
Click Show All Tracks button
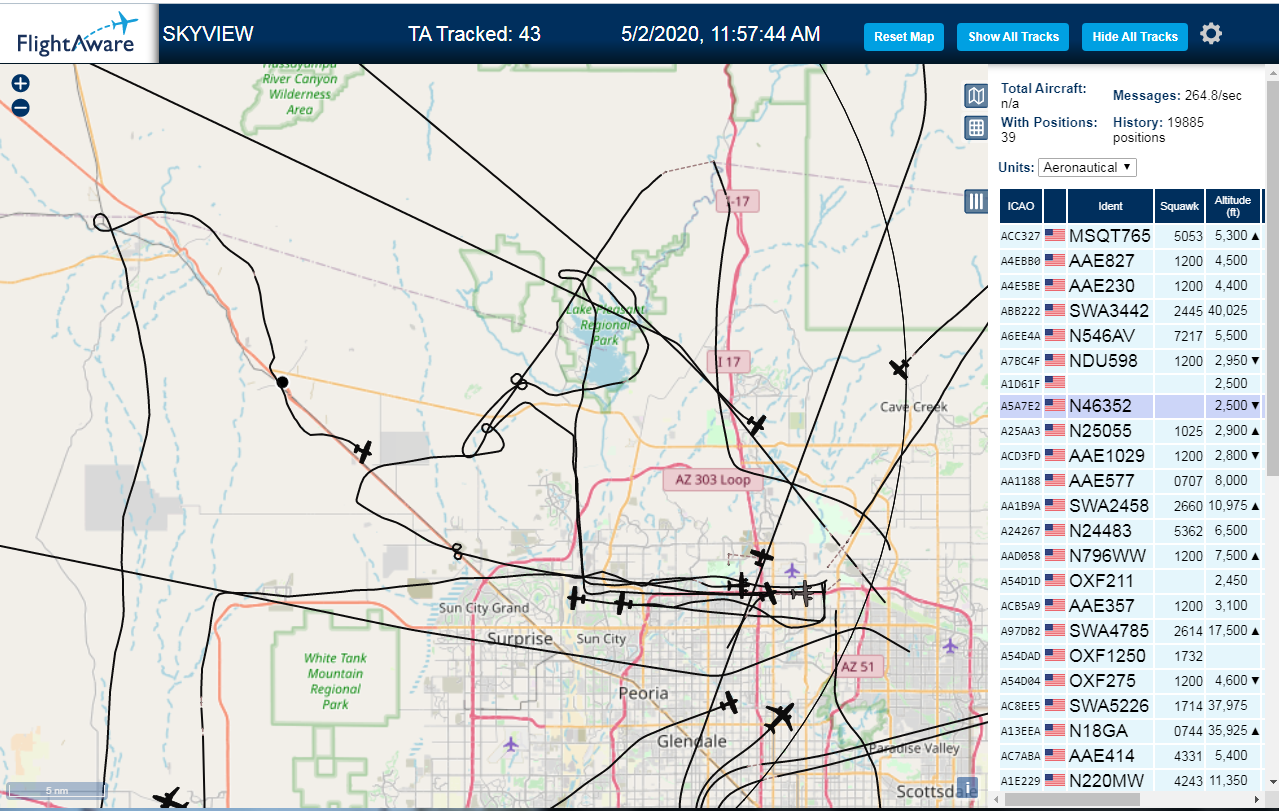coord(1013,37)
